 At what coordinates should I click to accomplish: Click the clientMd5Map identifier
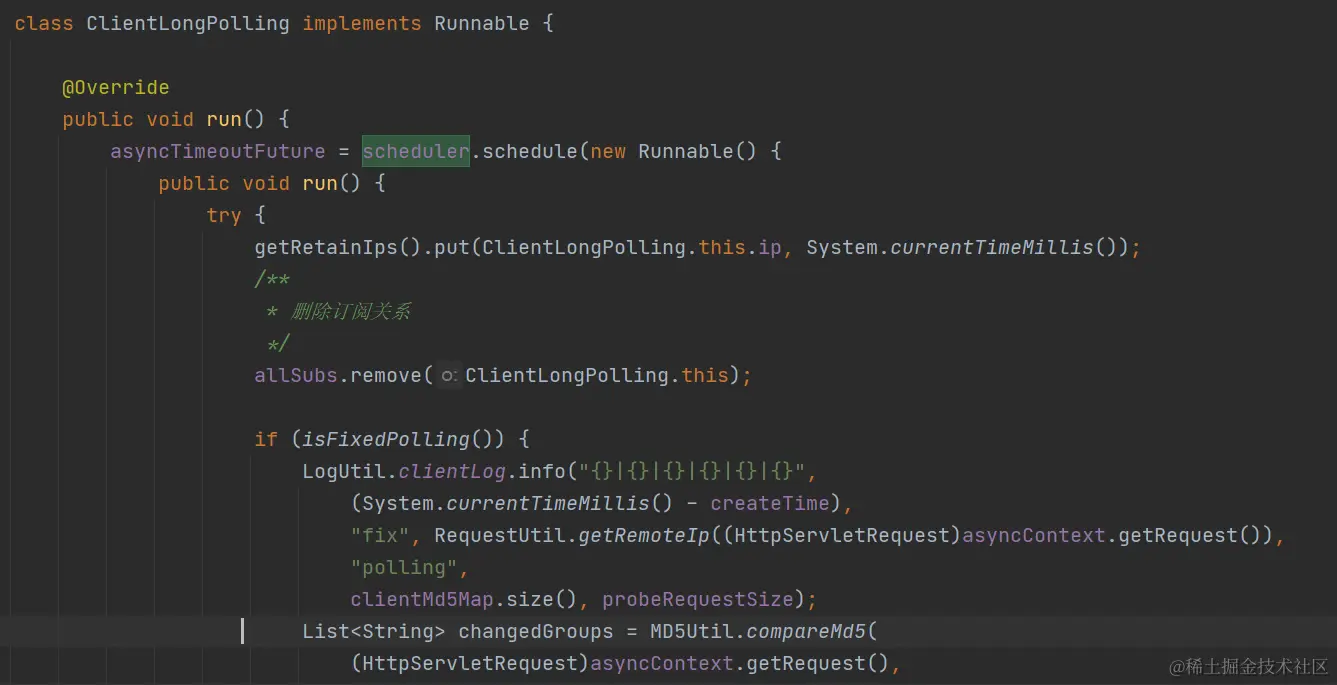point(422,599)
